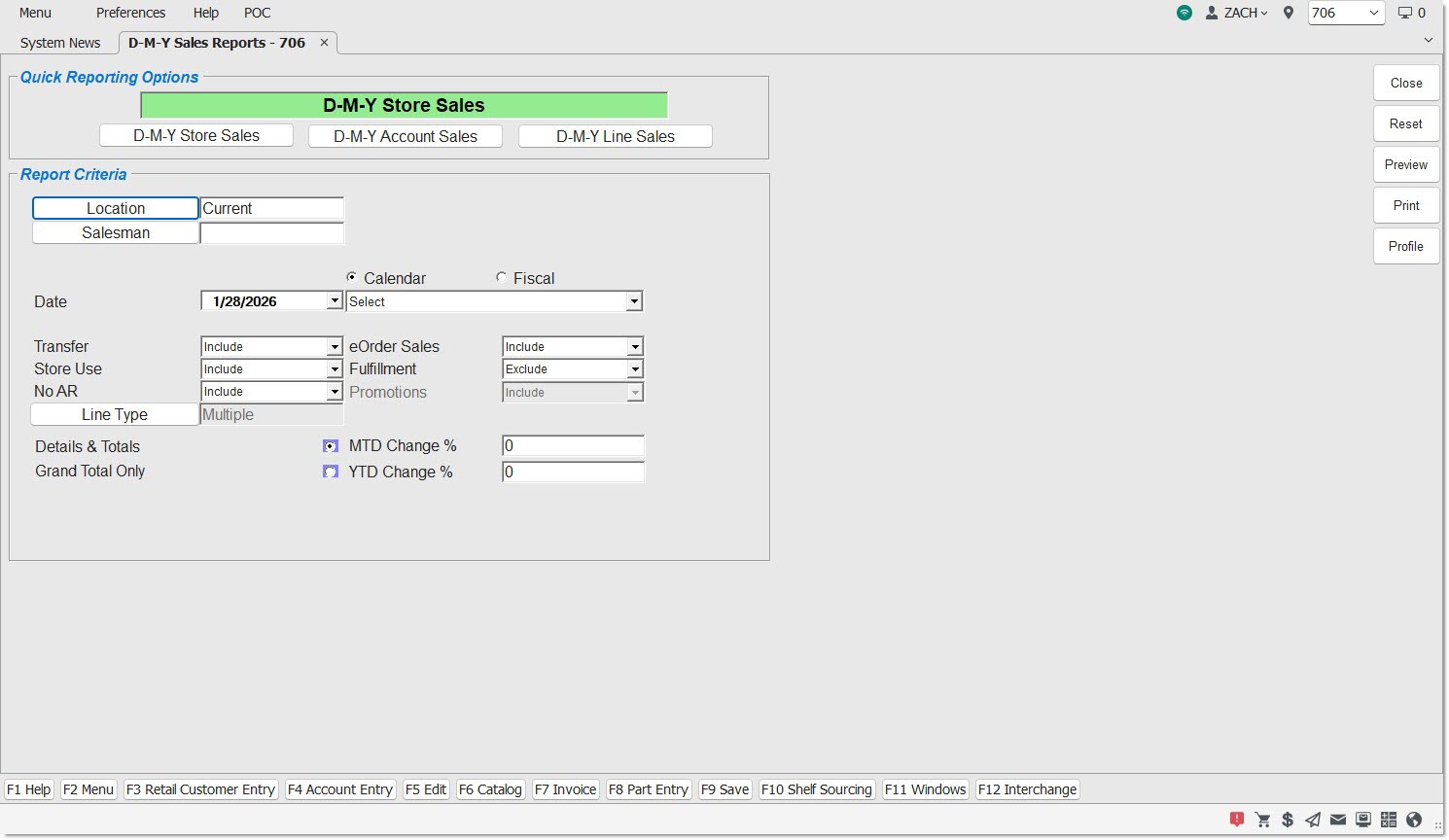Viewport: 1449px width, 840px height.
Task: Open the calculator icon in status bar
Action: point(1389,820)
